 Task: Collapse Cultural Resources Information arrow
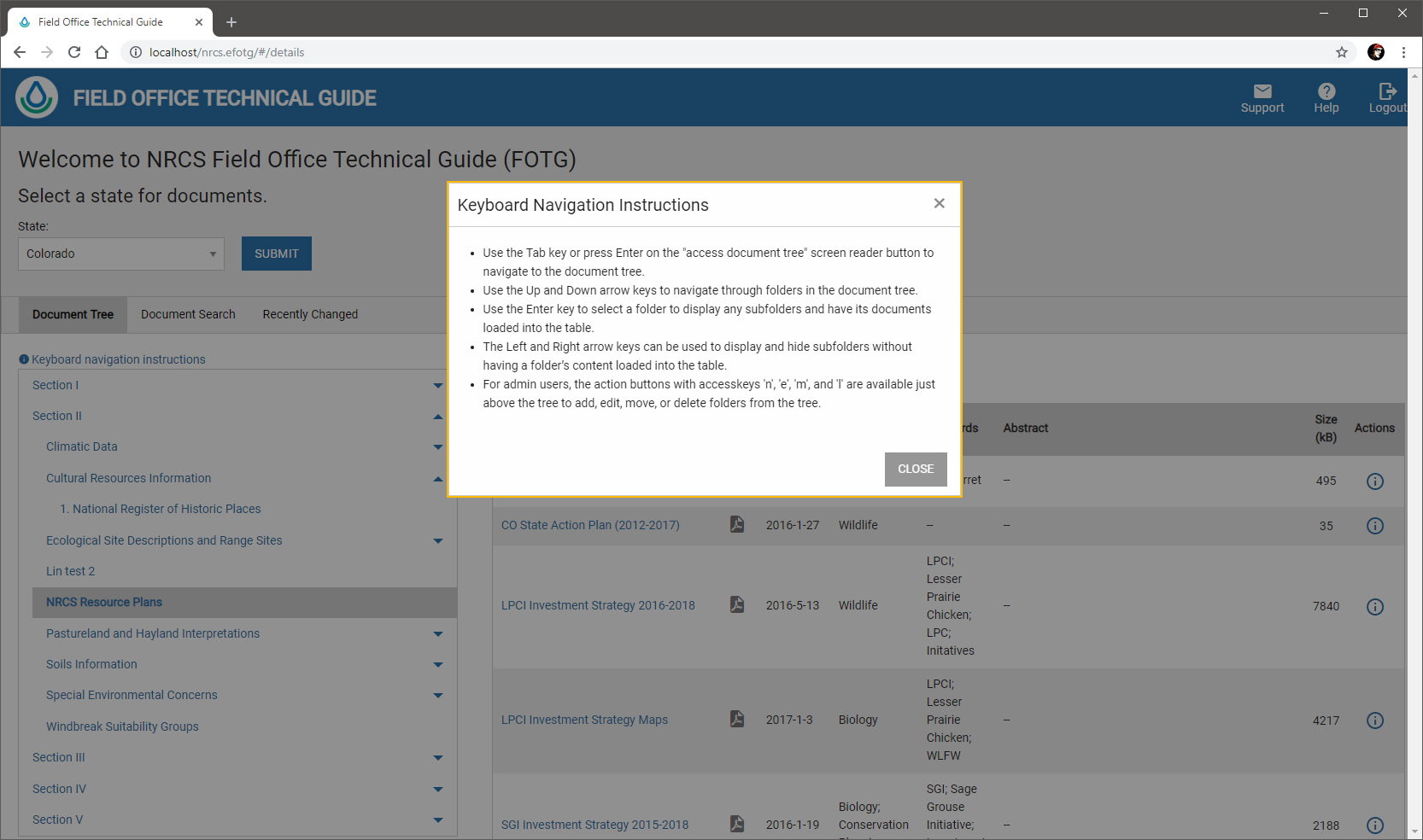click(438, 479)
